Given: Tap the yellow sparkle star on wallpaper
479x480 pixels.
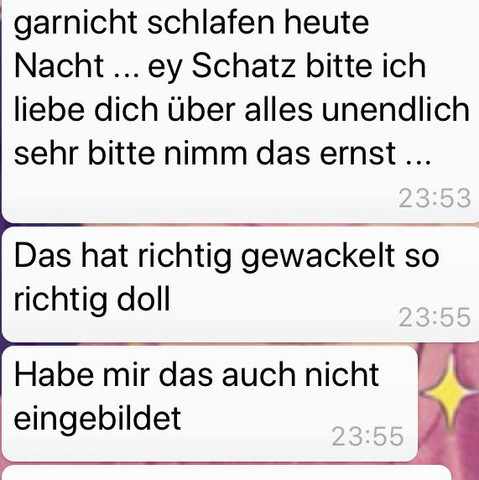Looking at the screenshot, I should point(450,393).
